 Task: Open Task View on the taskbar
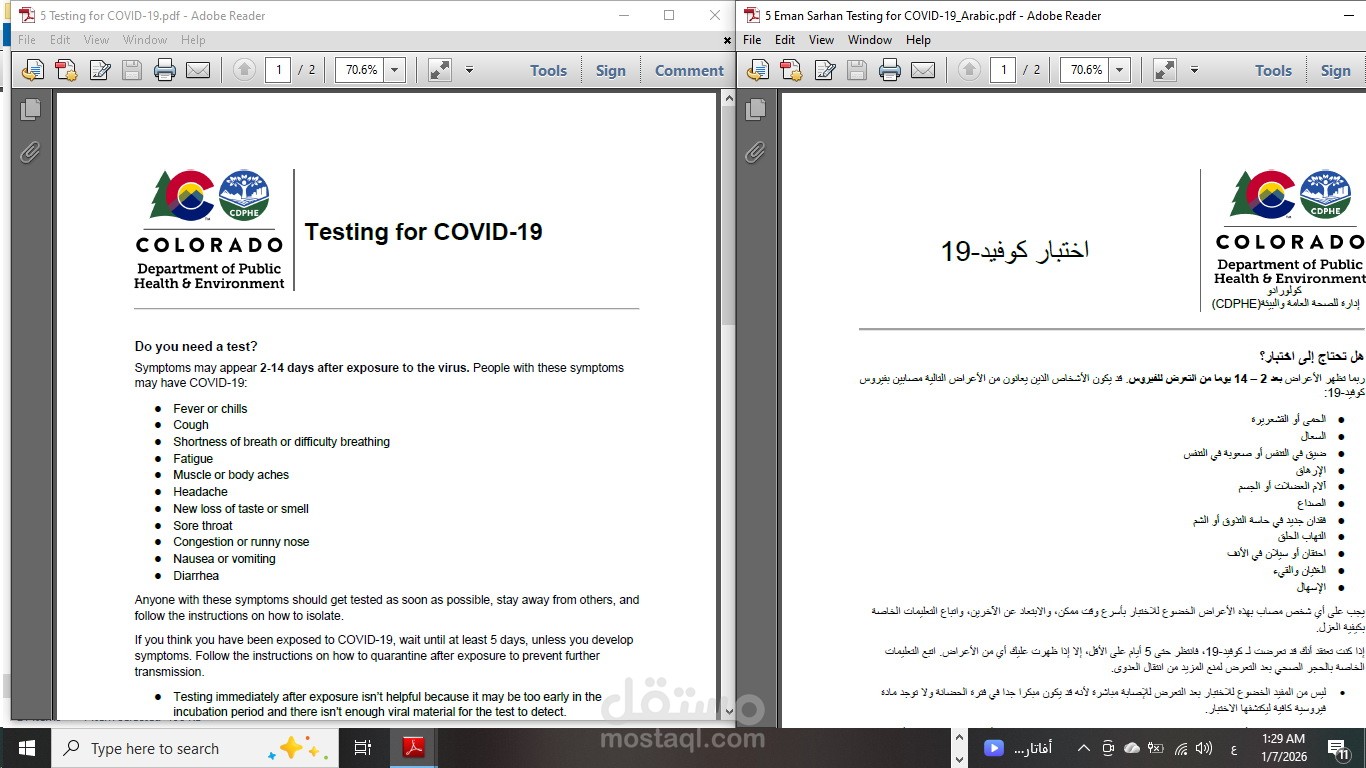point(363,748)
